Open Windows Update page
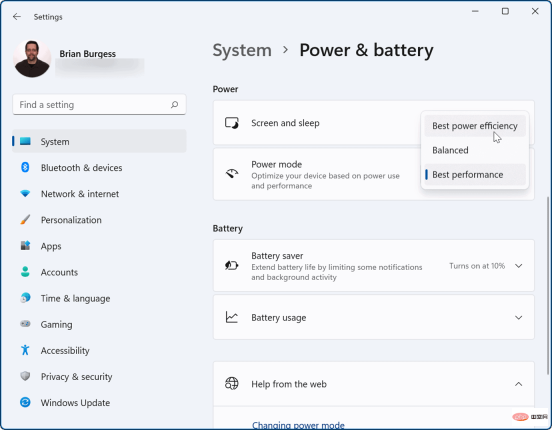The image size is (552, 430). [99, 403]
